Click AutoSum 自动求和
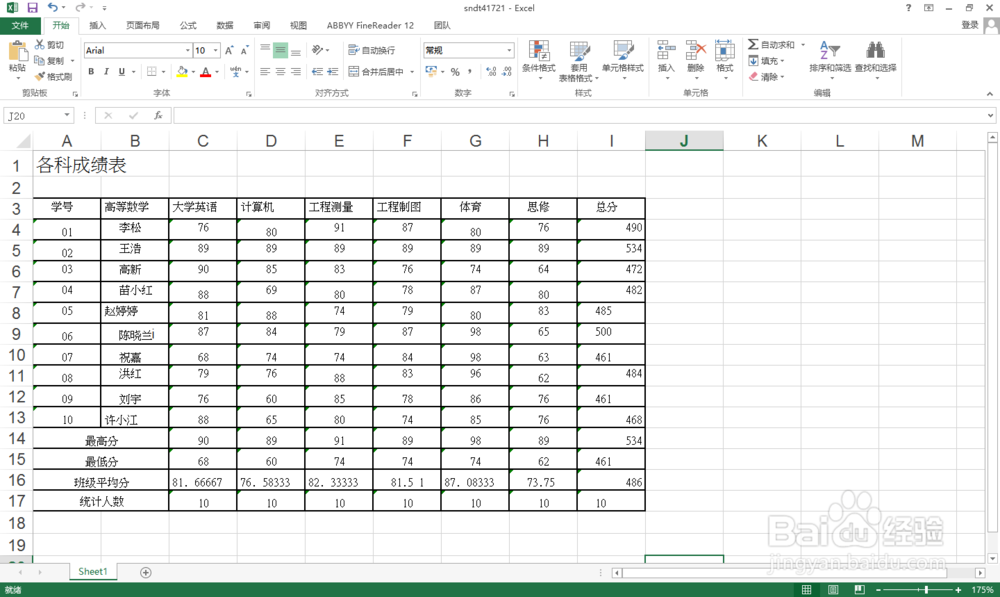Viewport: 1000px width, 597px height. [772, 45]
